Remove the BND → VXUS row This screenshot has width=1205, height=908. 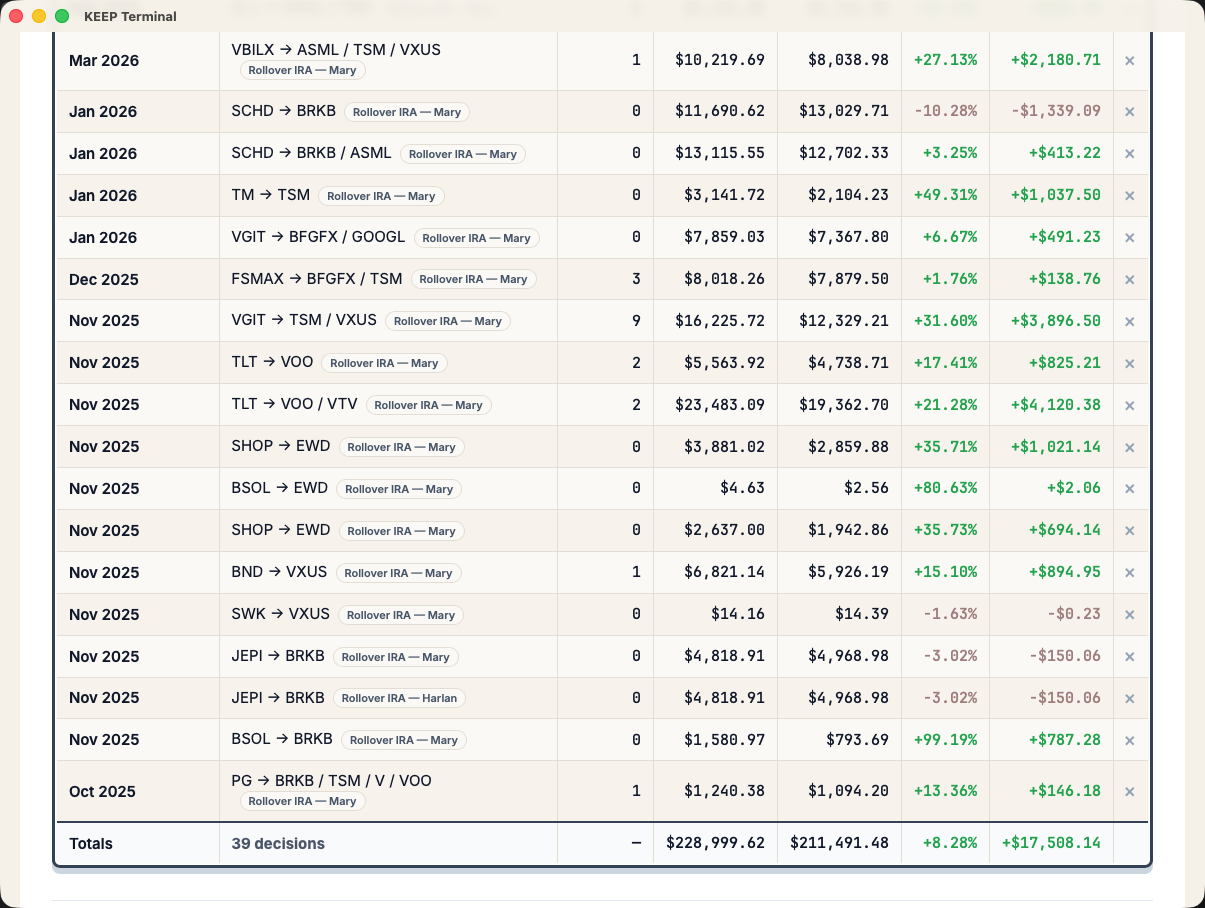pos(1129,573)
